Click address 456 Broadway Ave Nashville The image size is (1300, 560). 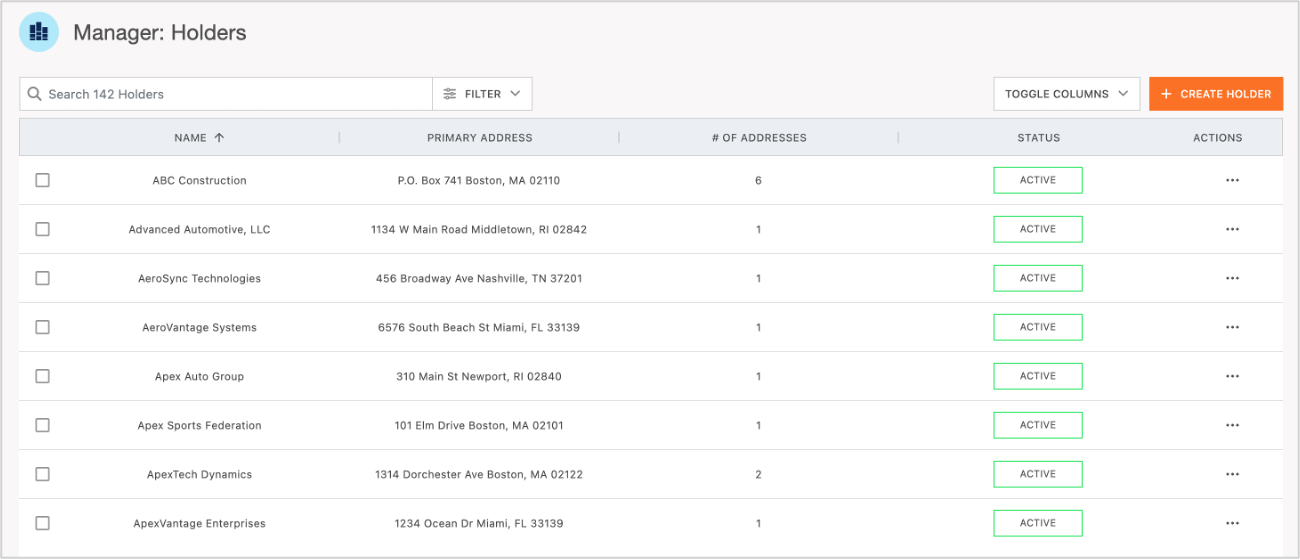point(479,279)
